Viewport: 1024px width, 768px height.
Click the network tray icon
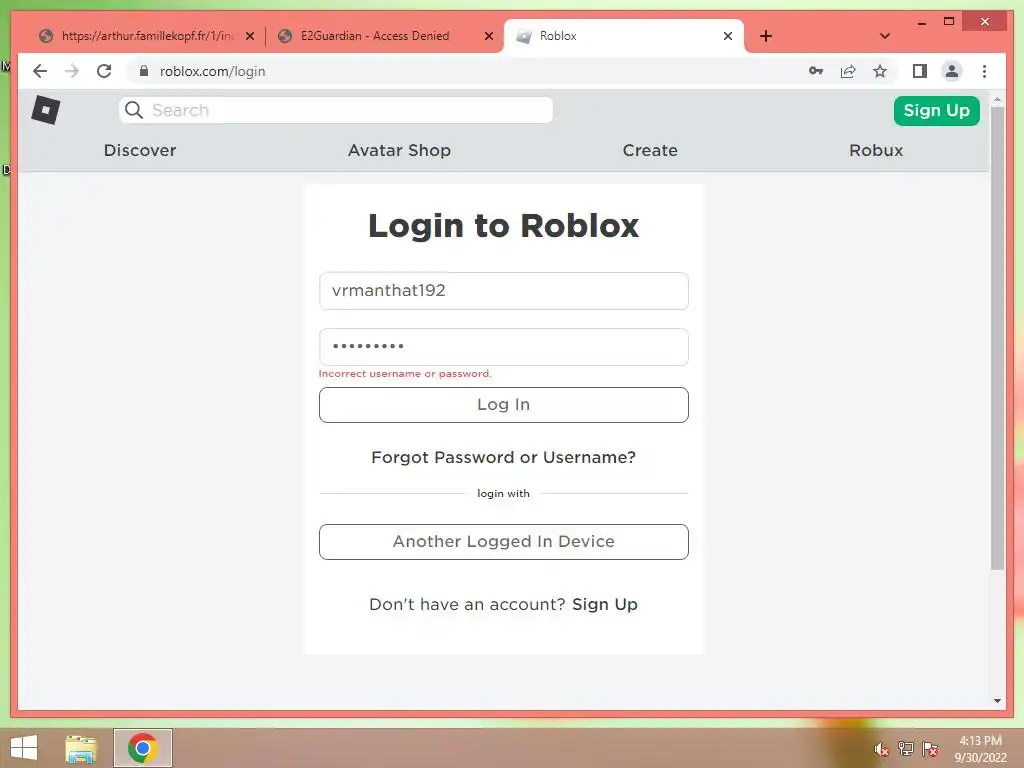point(905,749)
